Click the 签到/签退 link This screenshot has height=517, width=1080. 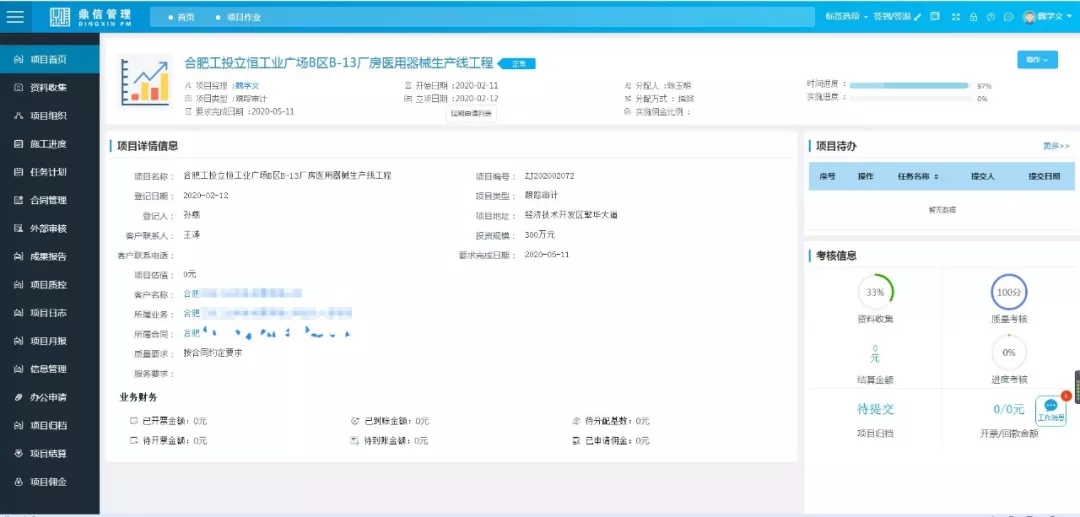pyautogui.click(x=892, y=17)
